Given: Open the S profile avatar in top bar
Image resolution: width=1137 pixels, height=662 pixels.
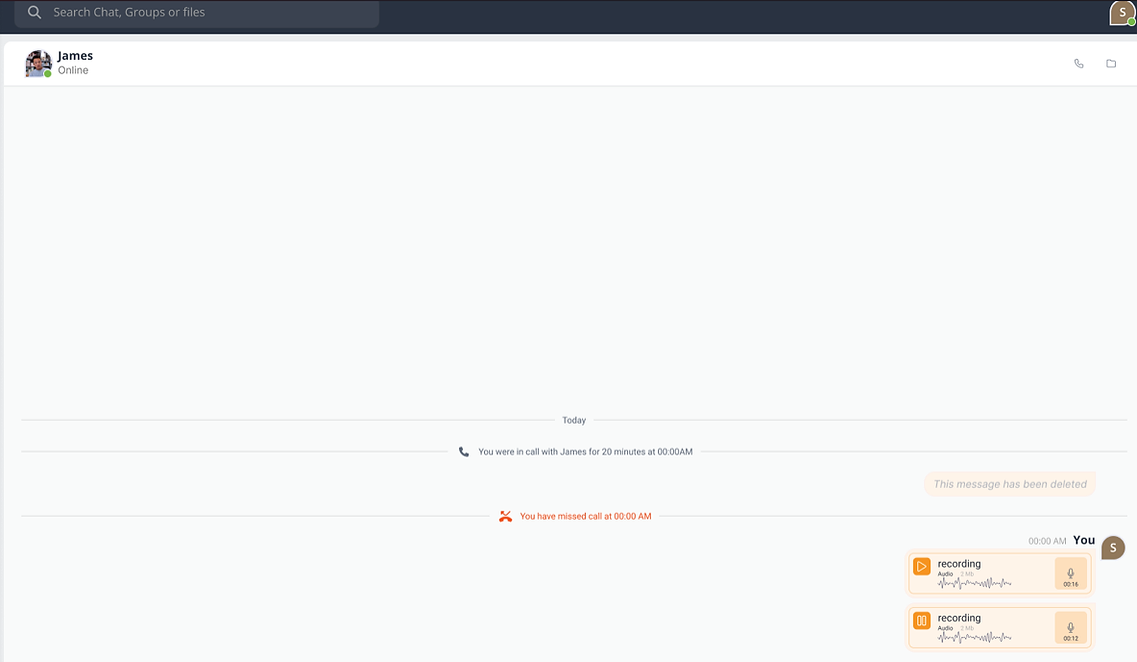Looking at the screenshot, I should (1122, 12).
